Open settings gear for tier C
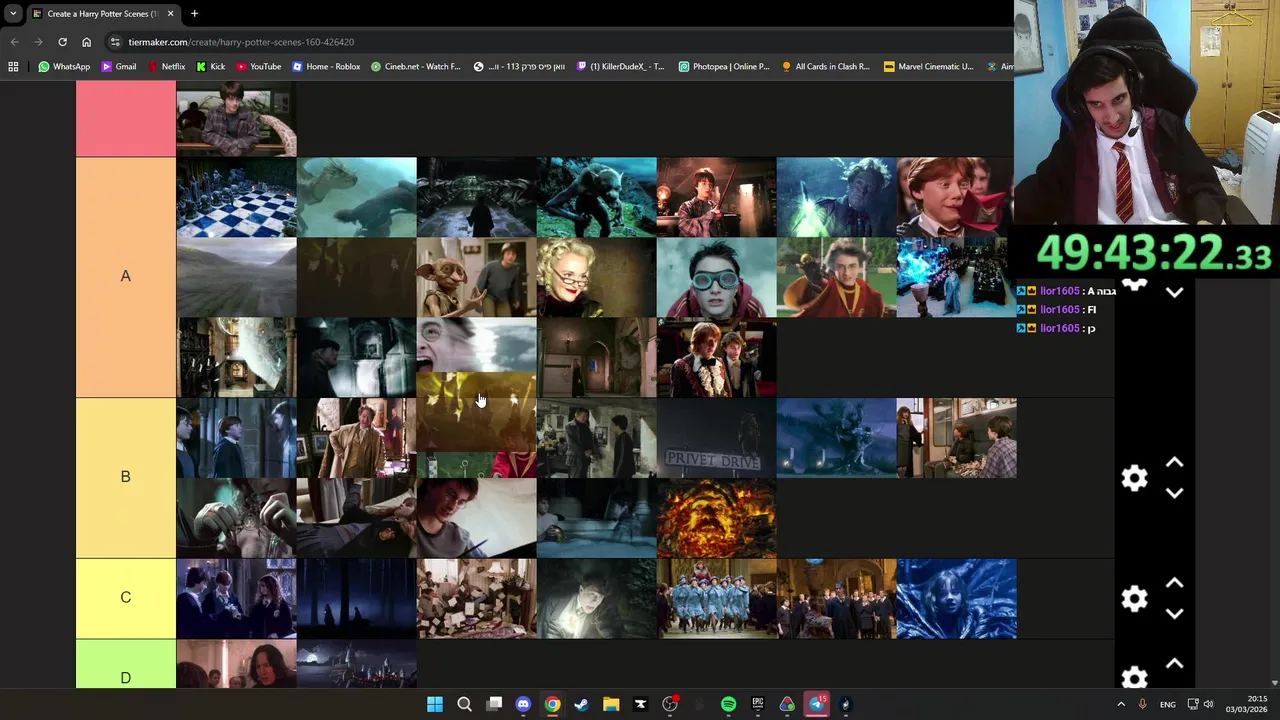Image resolution: width=1280 pixels, height=720 pixels. point(1134,598)
